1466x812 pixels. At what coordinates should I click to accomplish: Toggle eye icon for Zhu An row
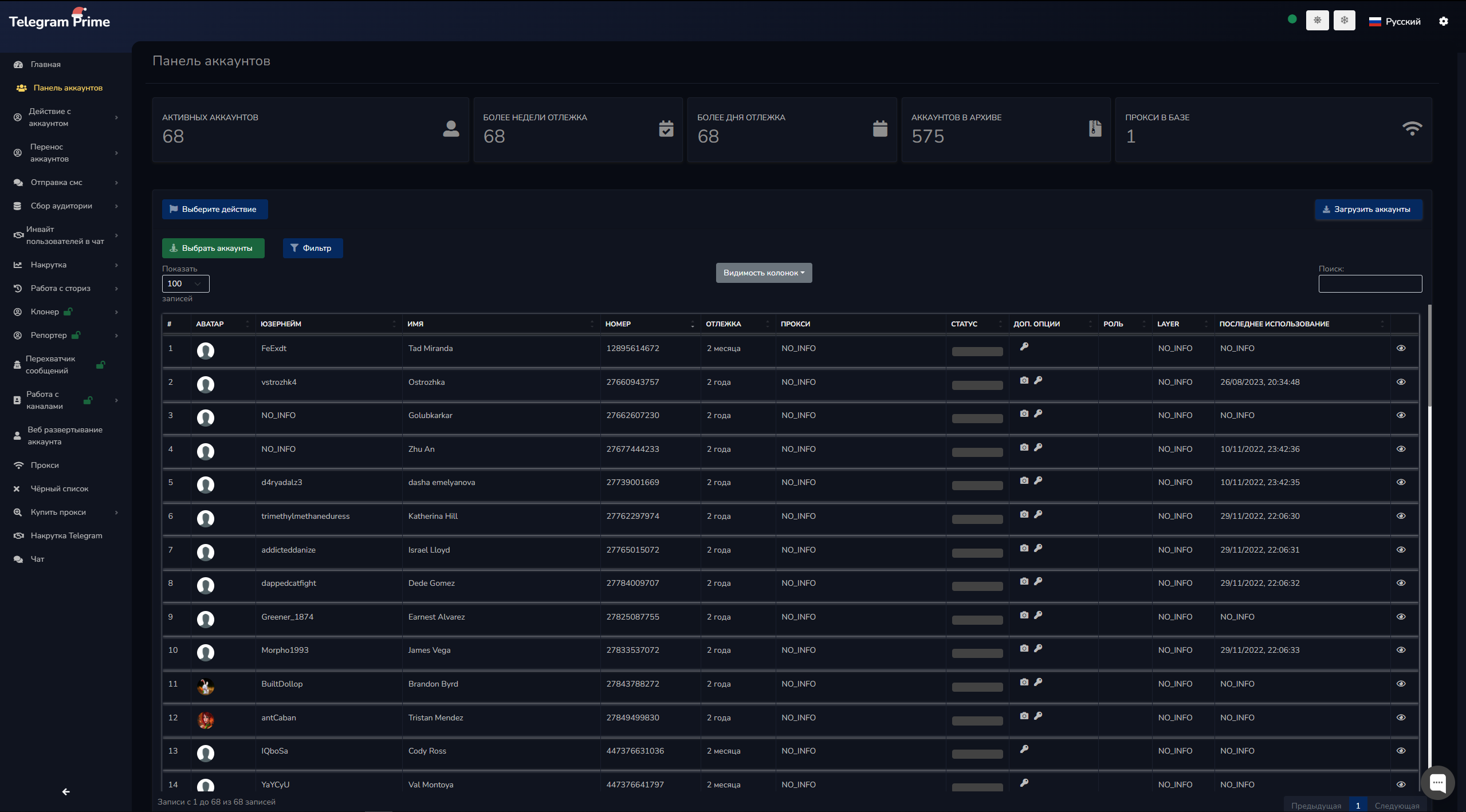click(x=1401, y=449)
